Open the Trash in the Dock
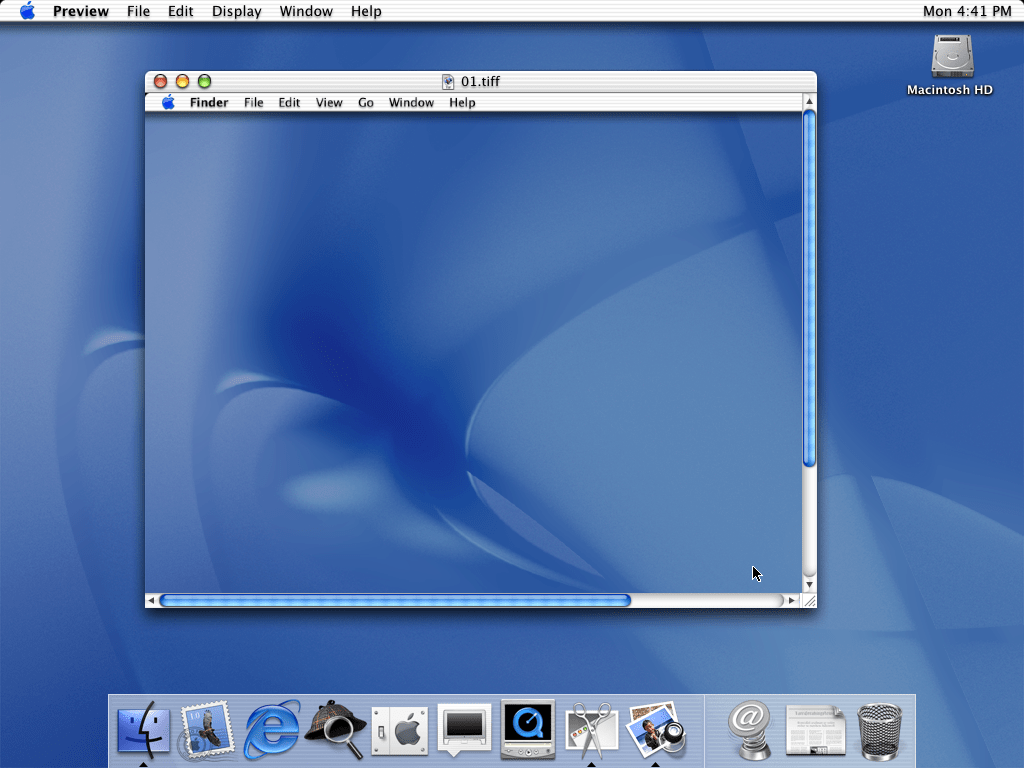Image resolution: width=1024 pixels, height=768 pixels. click(880, 730)
